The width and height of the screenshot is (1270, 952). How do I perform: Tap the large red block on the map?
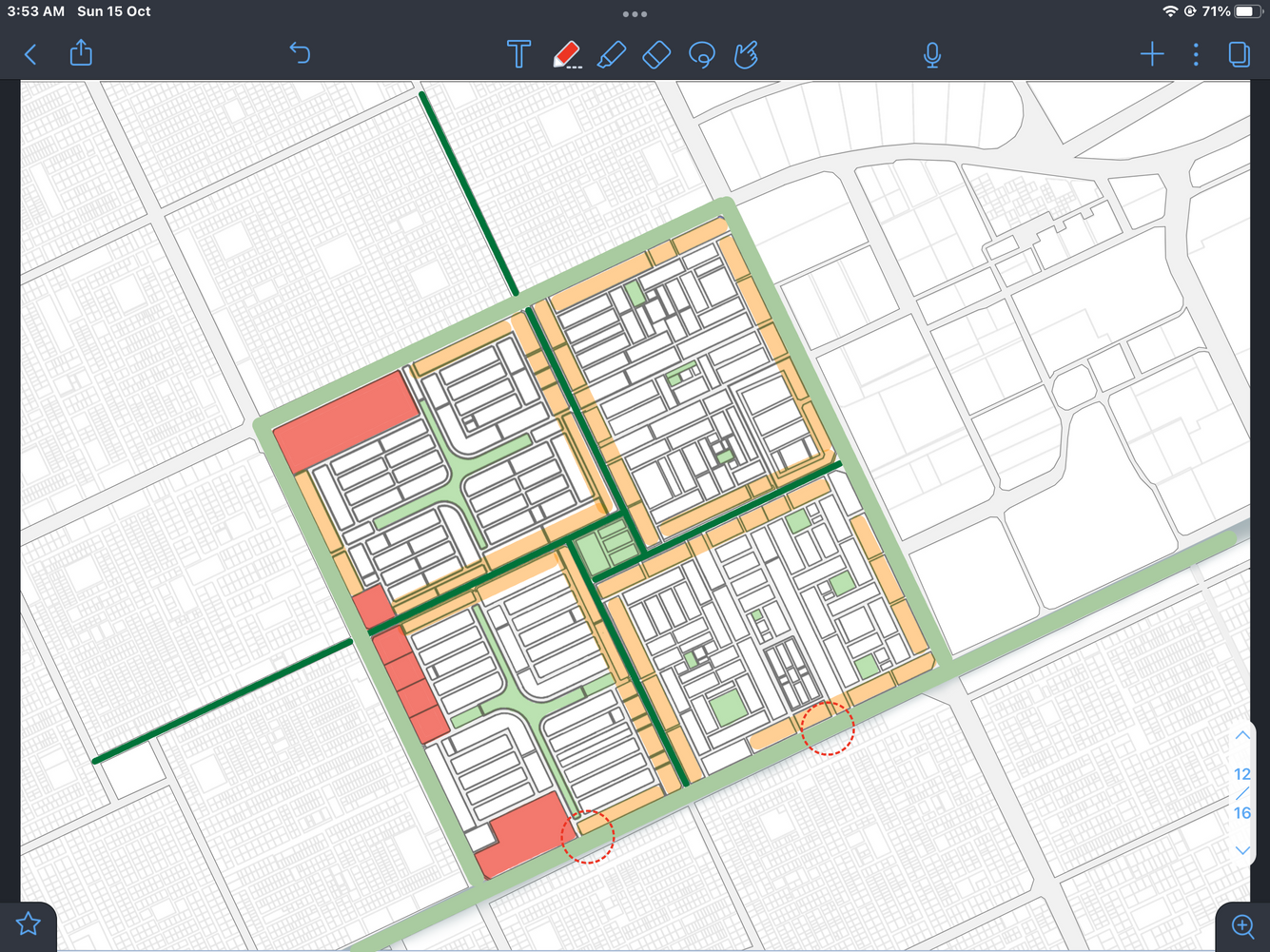pos(345,419)
